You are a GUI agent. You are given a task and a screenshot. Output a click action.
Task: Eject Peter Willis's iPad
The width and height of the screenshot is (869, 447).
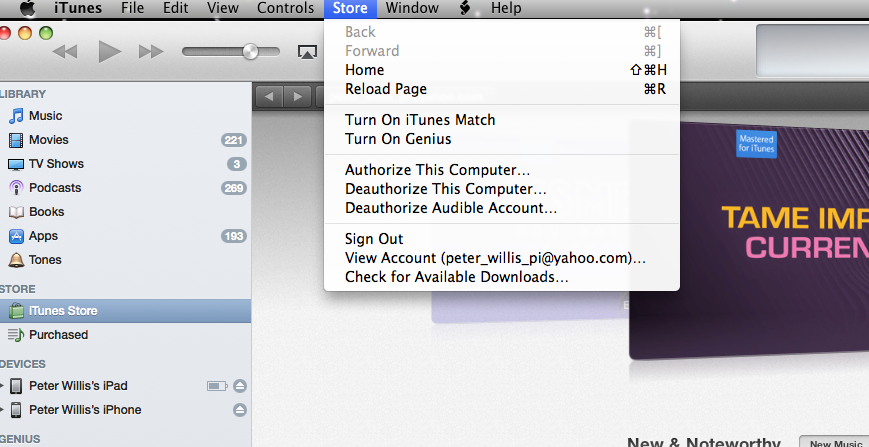pyautogui.click(x=239, y=386)
